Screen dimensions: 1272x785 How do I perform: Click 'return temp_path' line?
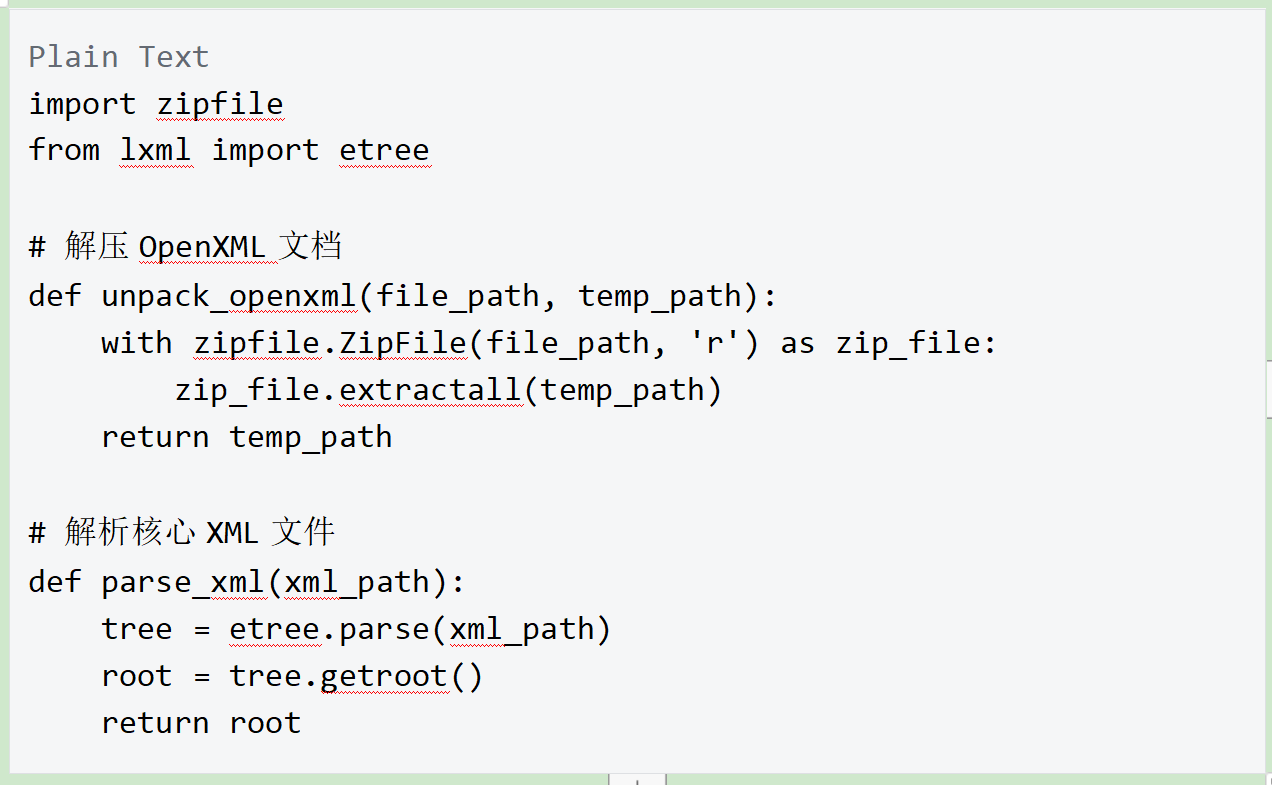(x=247, y=437)
